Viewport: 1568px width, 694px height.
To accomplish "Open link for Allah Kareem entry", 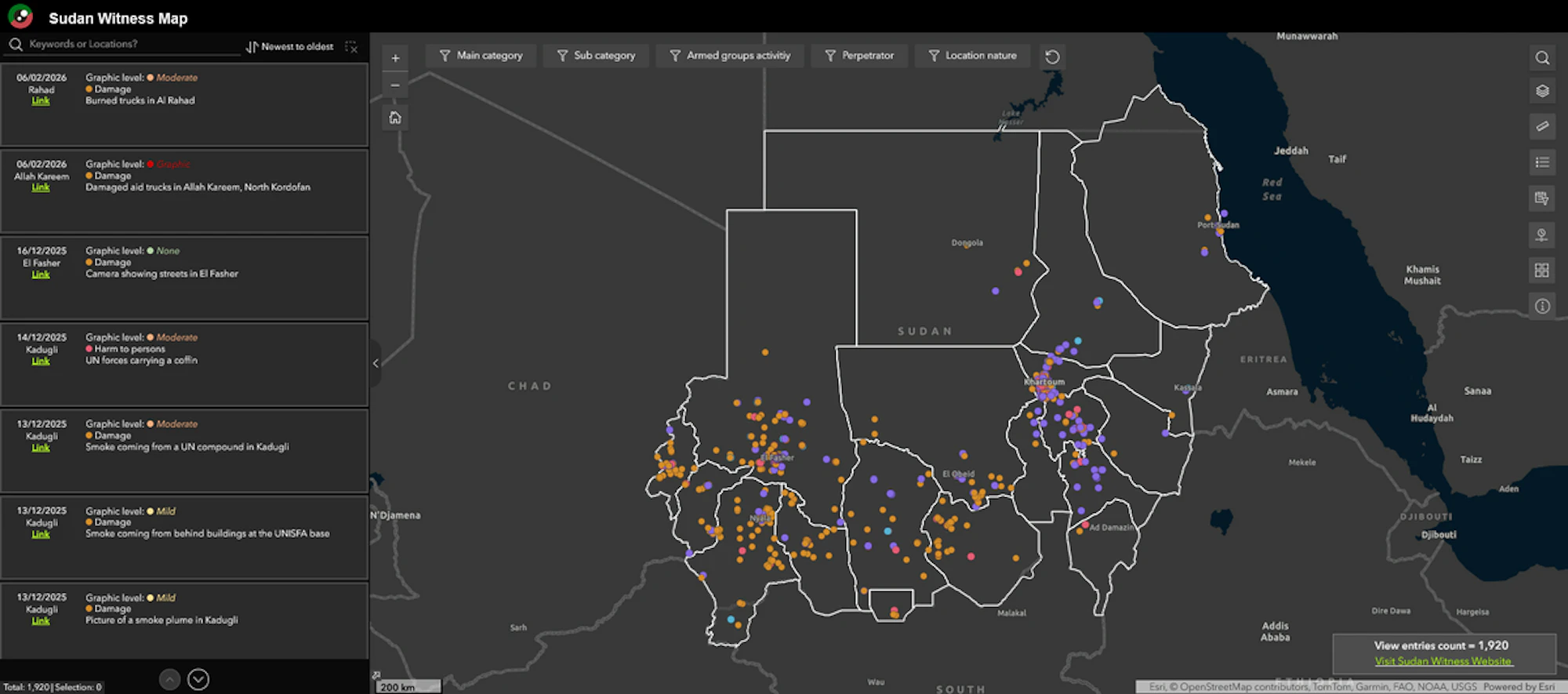I will (41, 187).
